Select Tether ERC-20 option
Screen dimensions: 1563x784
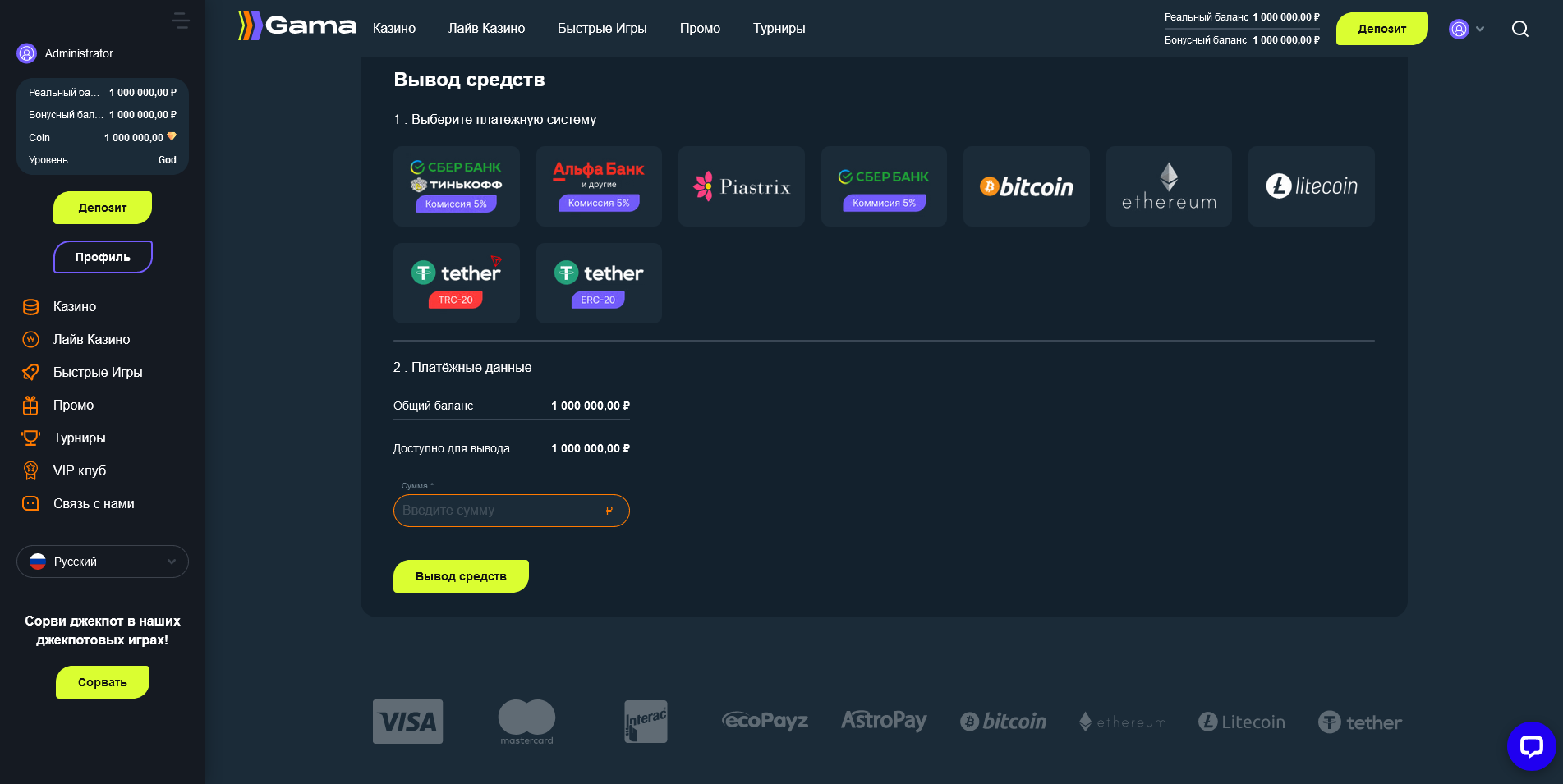(599, 282)
